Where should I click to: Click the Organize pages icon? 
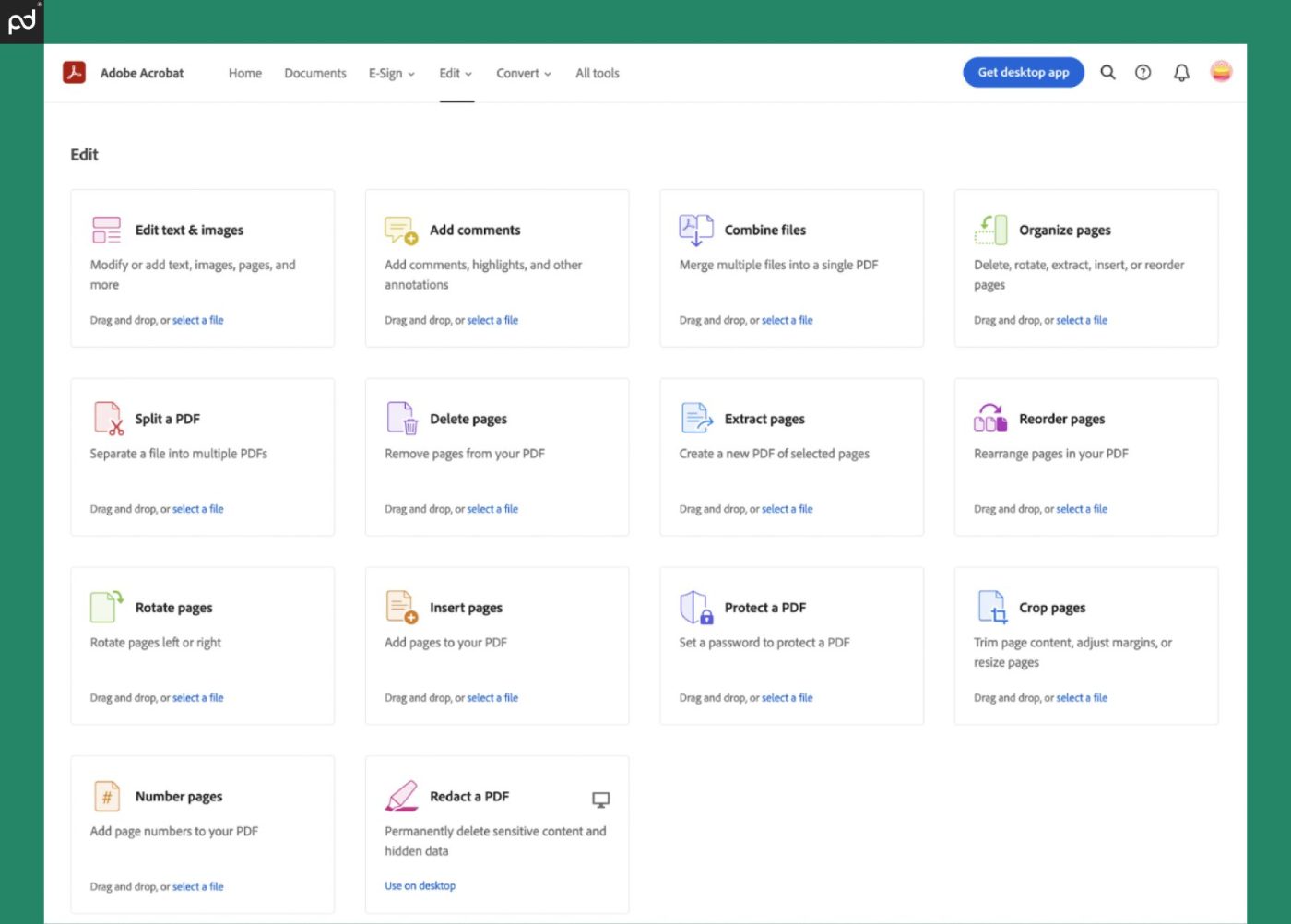(990, 230)
